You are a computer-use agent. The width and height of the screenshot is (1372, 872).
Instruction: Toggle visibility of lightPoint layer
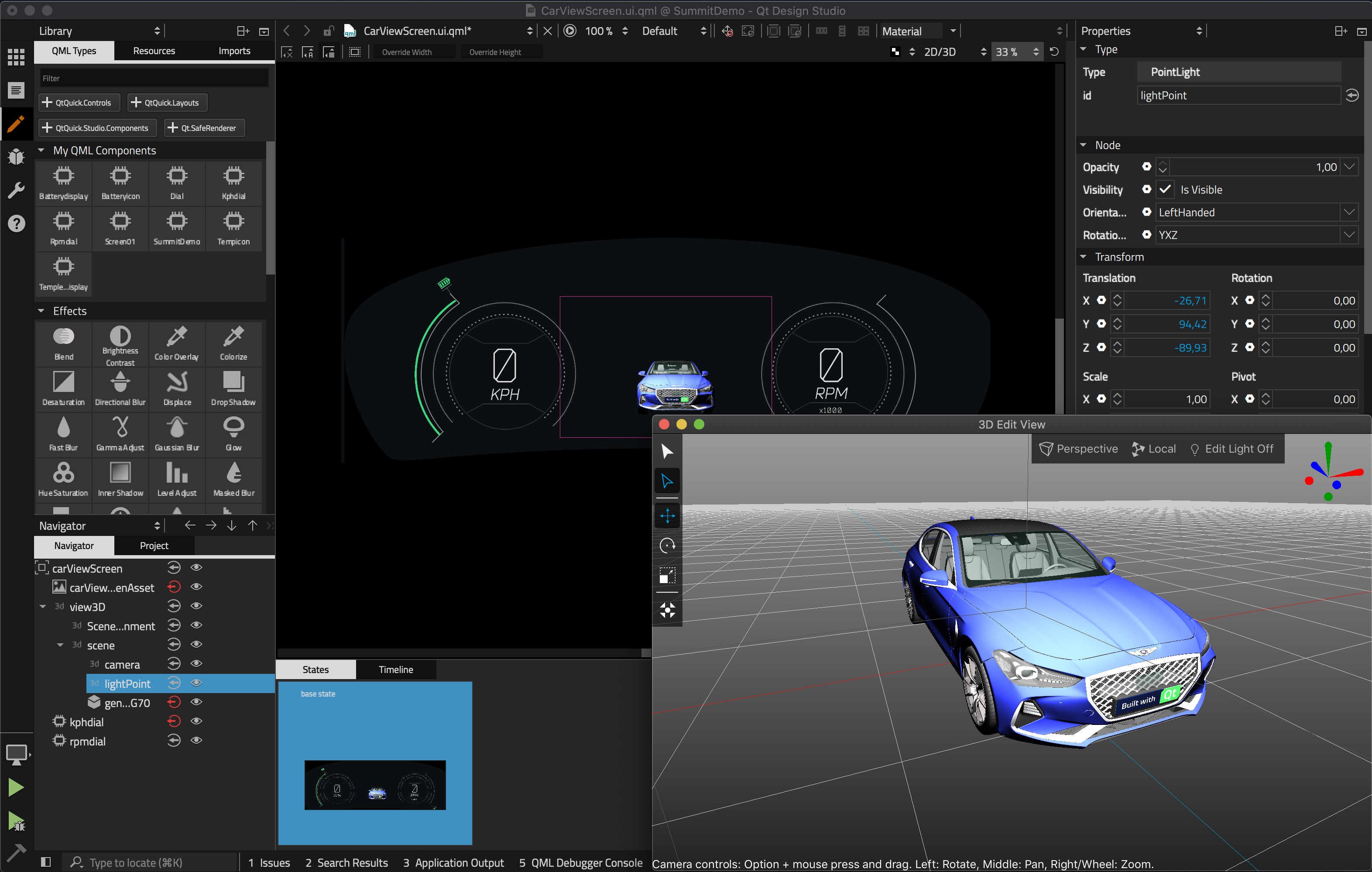click(196, 682)
